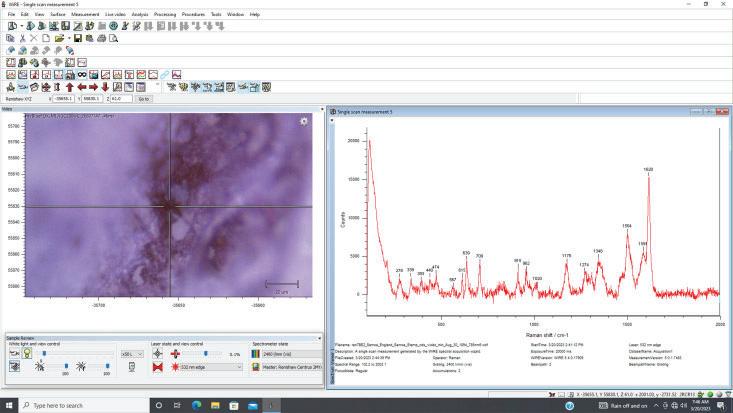Viewport: 733px width, 413px height.
Task: Click the Delete X toolbar icon
Action: pos(34,38)
